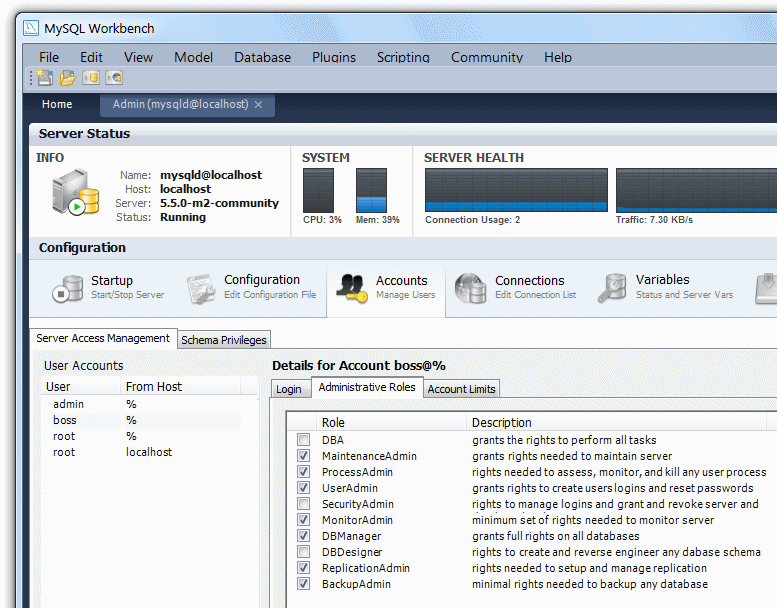Open the Scripting menu

point(403,57)
